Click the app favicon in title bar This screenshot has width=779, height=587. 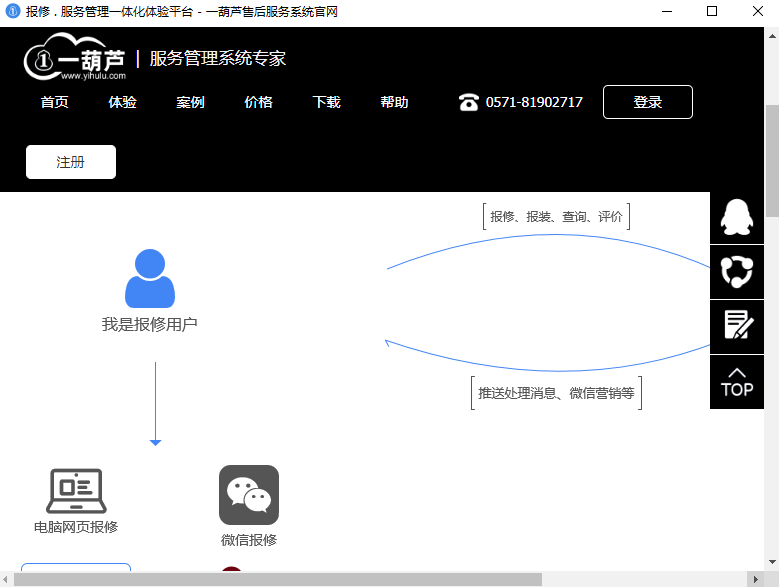pos(12,11)
